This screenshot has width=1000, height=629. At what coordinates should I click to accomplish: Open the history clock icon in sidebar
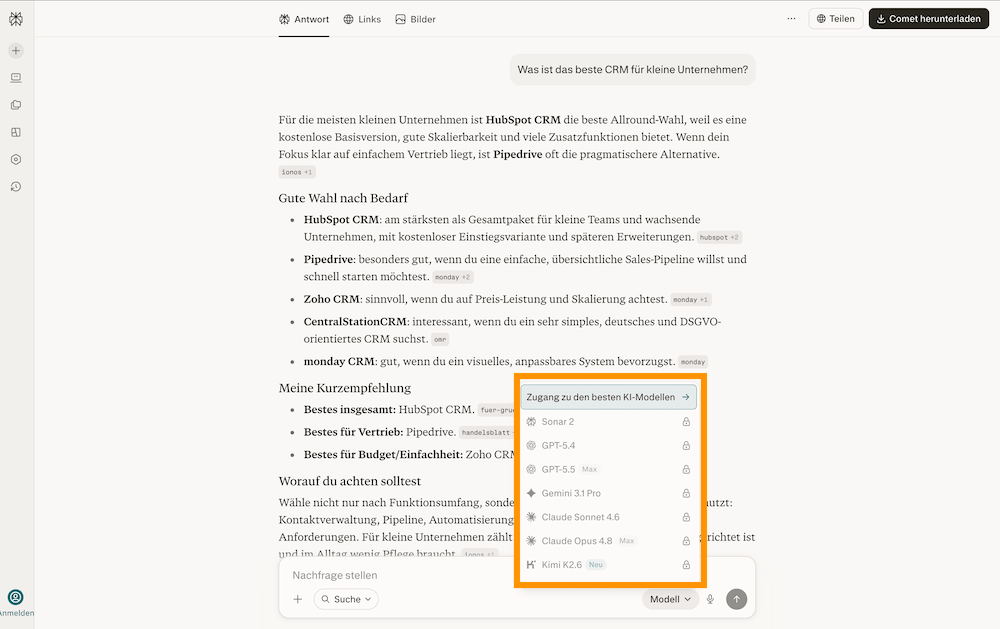click(x=16, y=186)
